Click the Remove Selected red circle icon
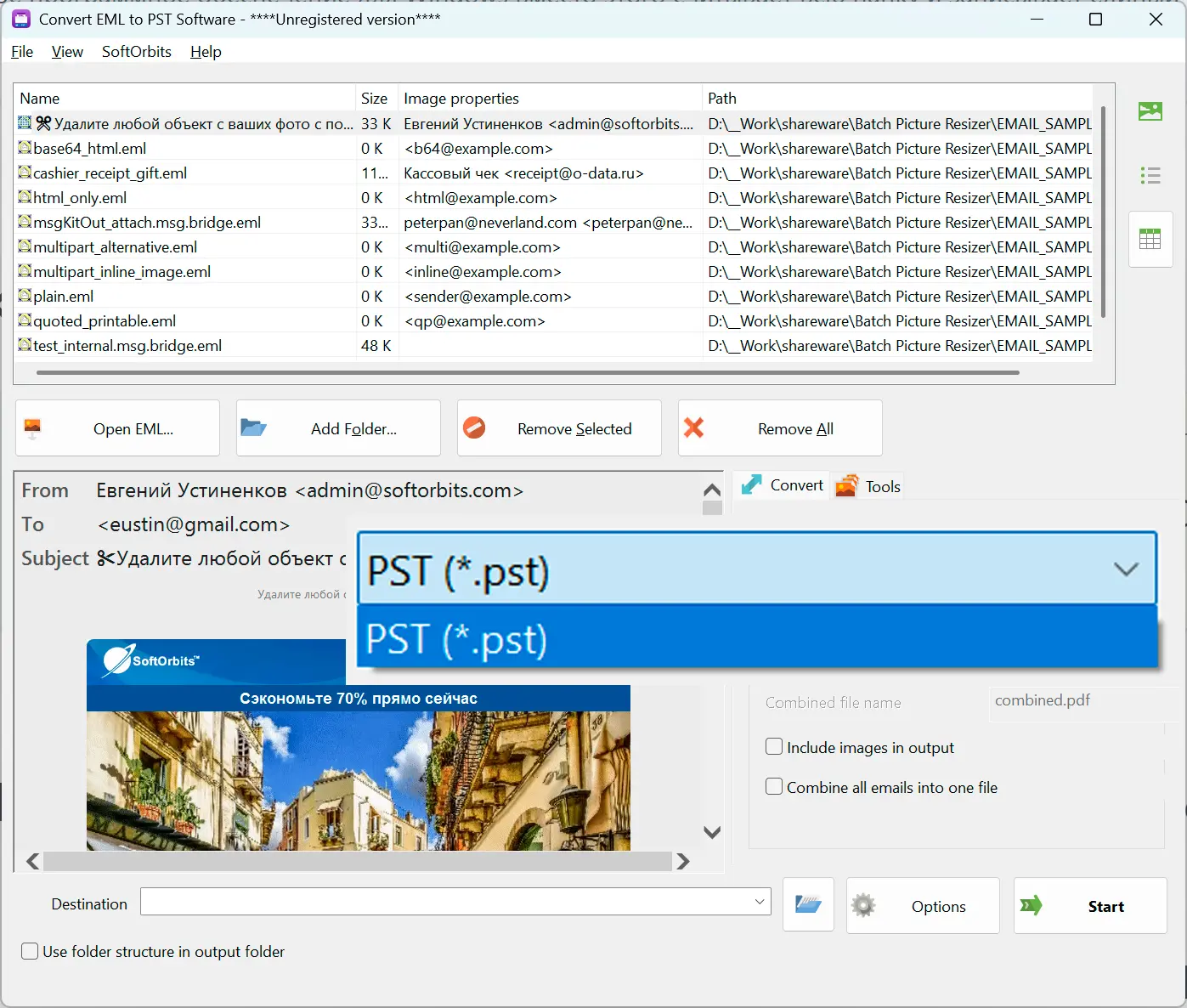Image resolution: width=1187 pixels, height=1008 pixels. [x=474, y=428]
